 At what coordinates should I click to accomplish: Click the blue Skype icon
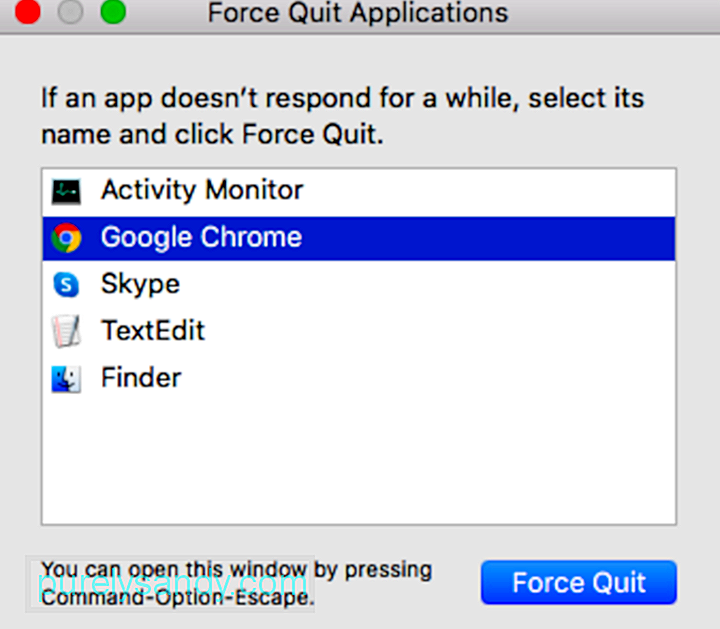pos(66,285)
